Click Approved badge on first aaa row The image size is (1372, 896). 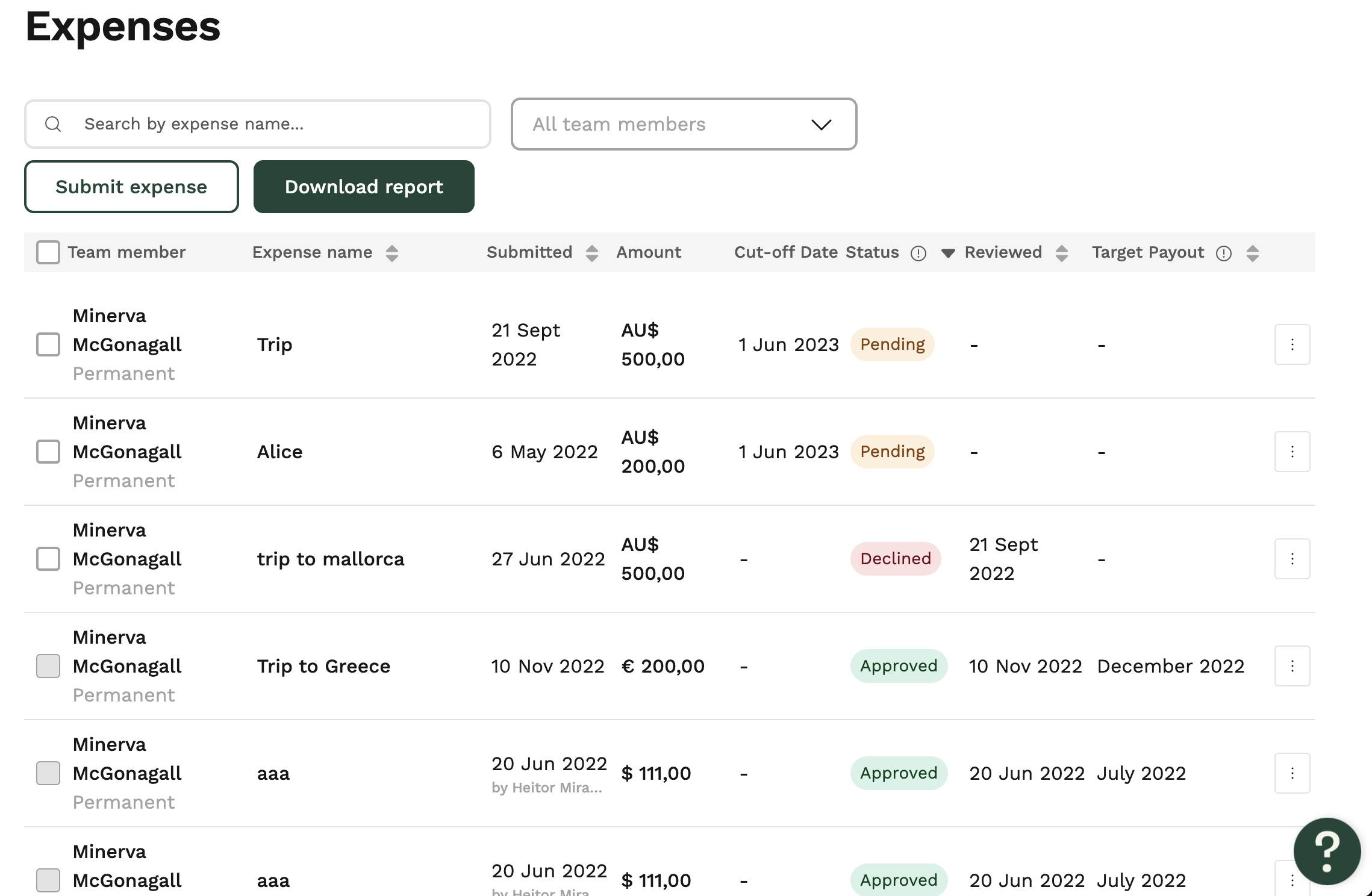(x=899, y=773)
